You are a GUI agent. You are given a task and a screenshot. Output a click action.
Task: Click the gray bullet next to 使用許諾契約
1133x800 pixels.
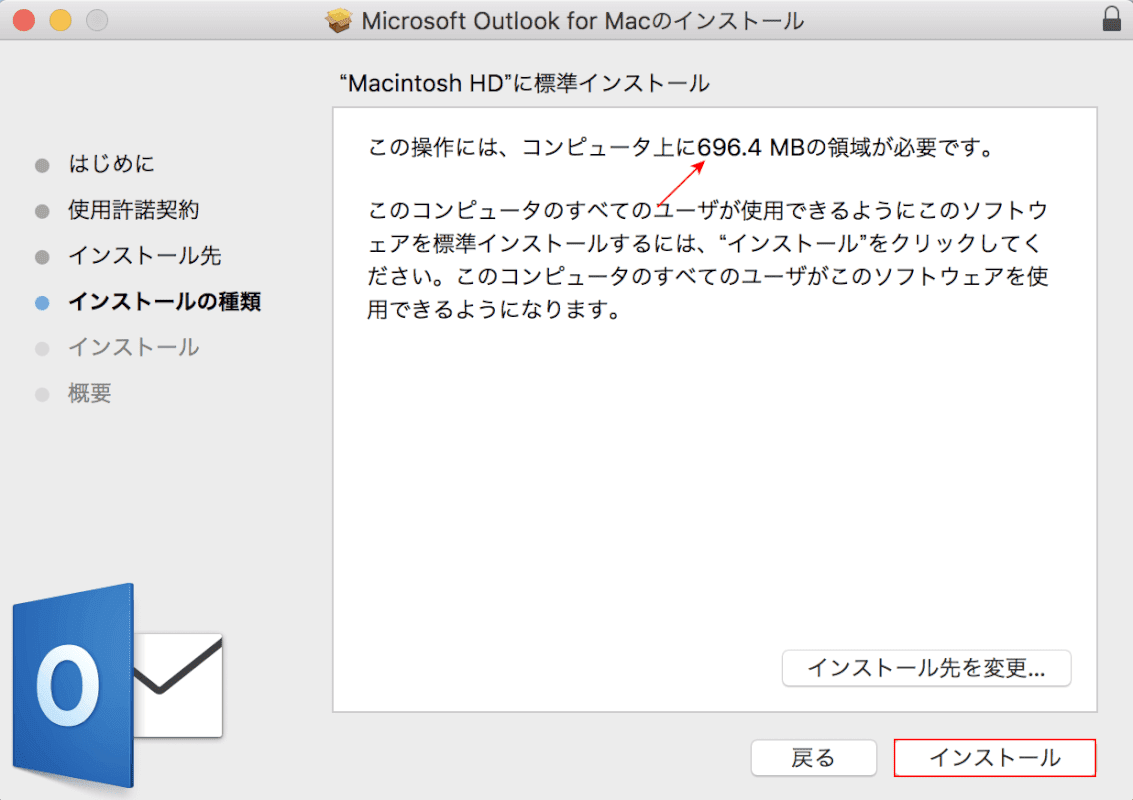(42, 211)
